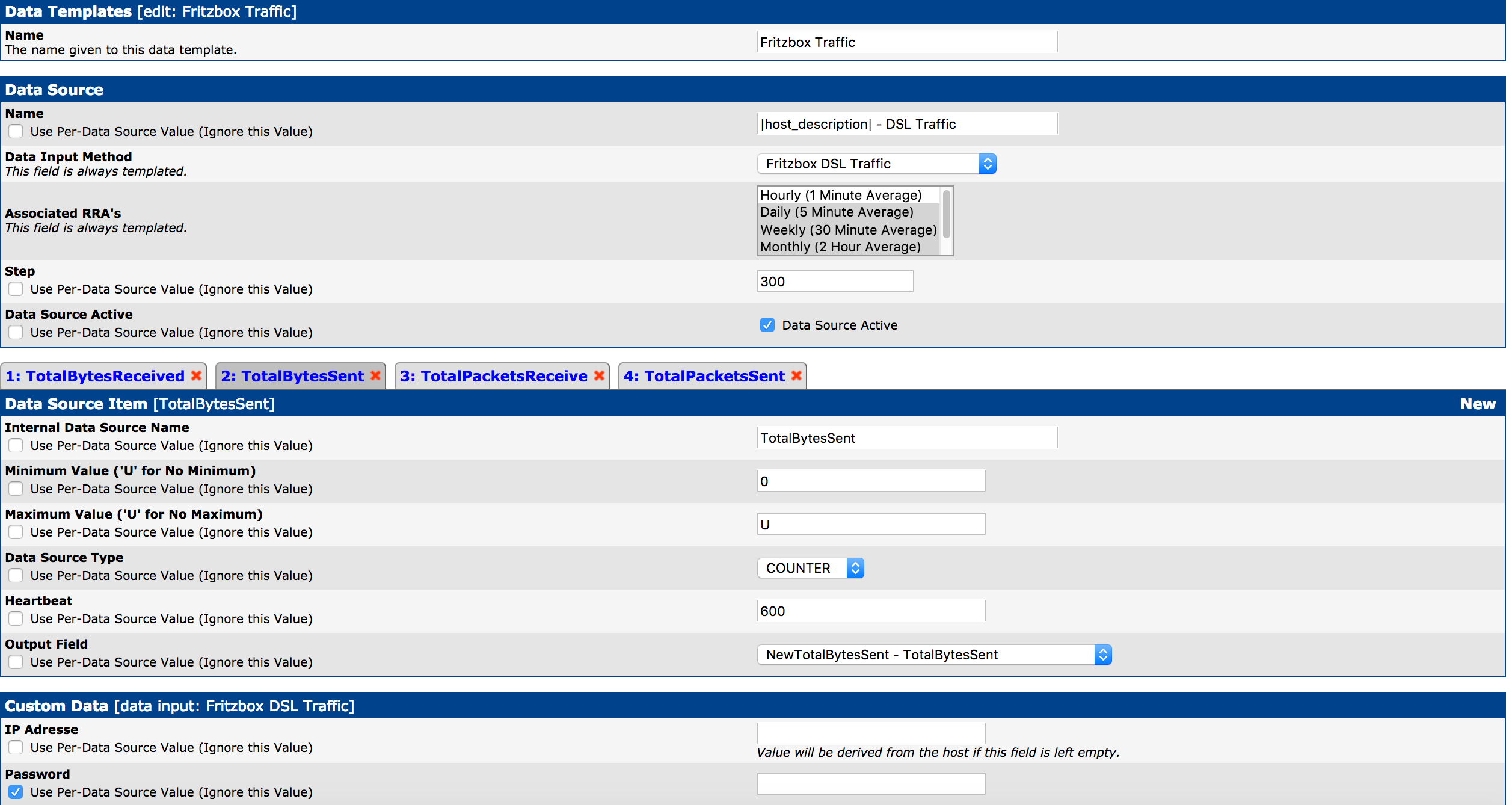Delete the TotalBytesSent data source item

pyautogui.click(x=375, y=375)
